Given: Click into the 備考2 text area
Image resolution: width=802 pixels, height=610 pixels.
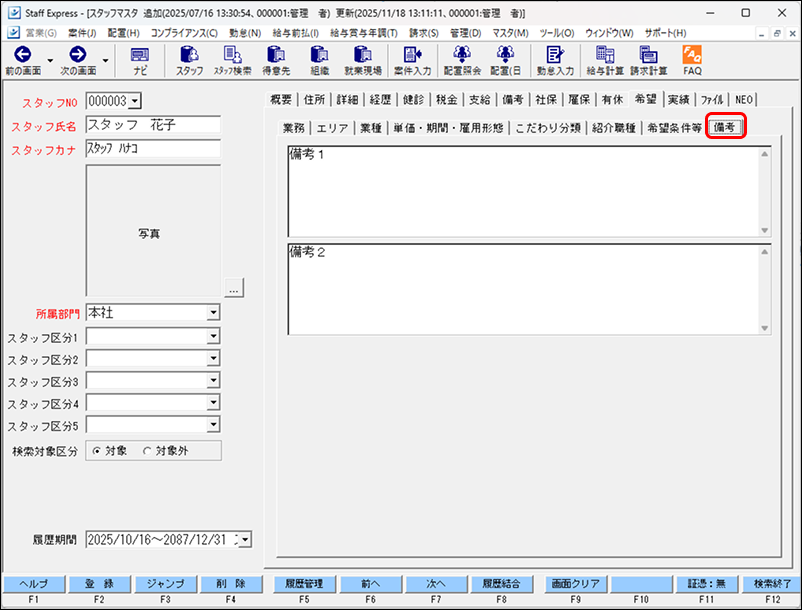Looking at the screenshot, I should tap(520, 290).
